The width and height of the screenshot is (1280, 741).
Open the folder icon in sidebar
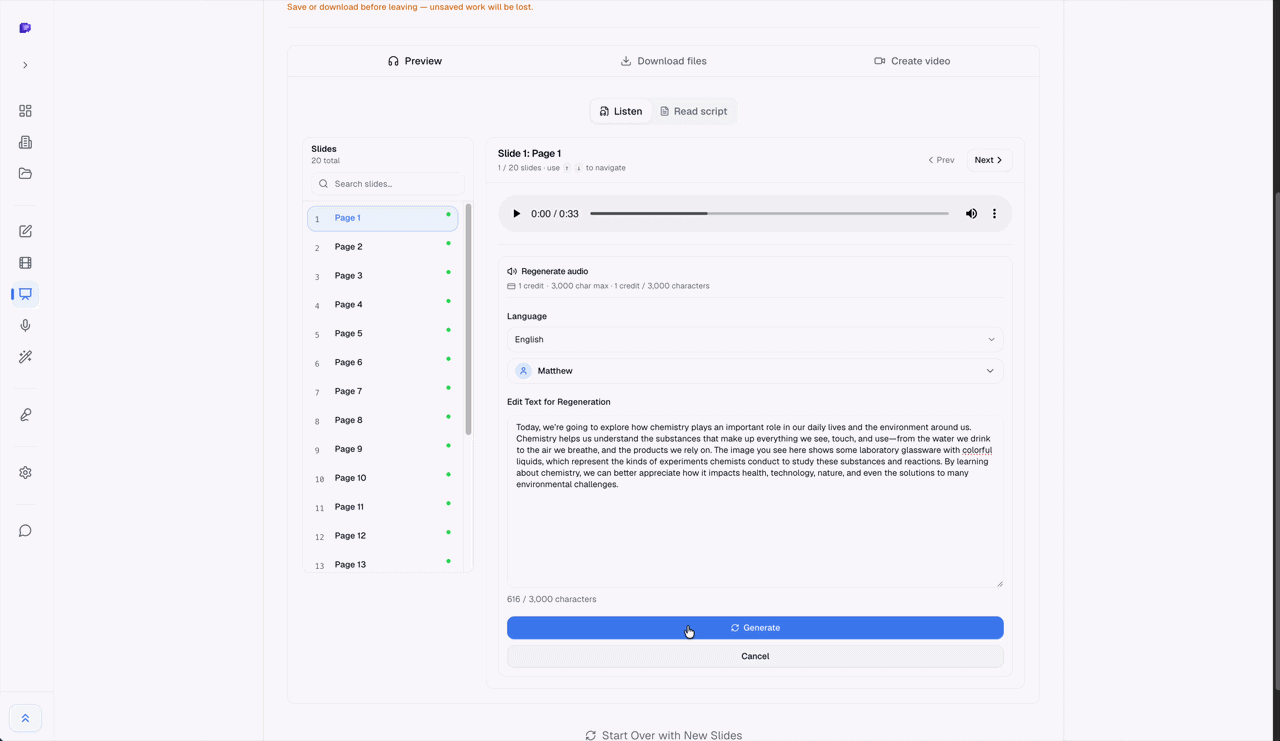click(25, 173)
